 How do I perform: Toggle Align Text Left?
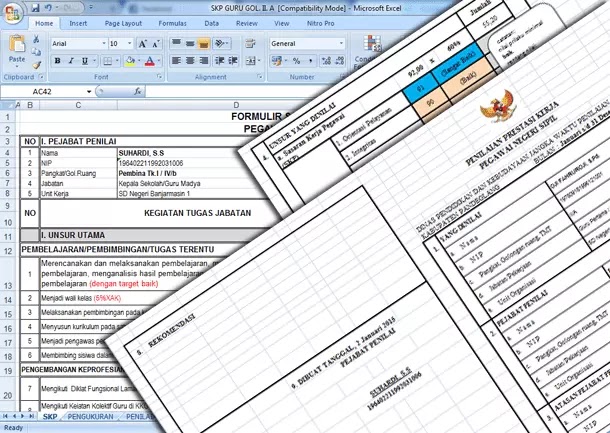point(176,61)
